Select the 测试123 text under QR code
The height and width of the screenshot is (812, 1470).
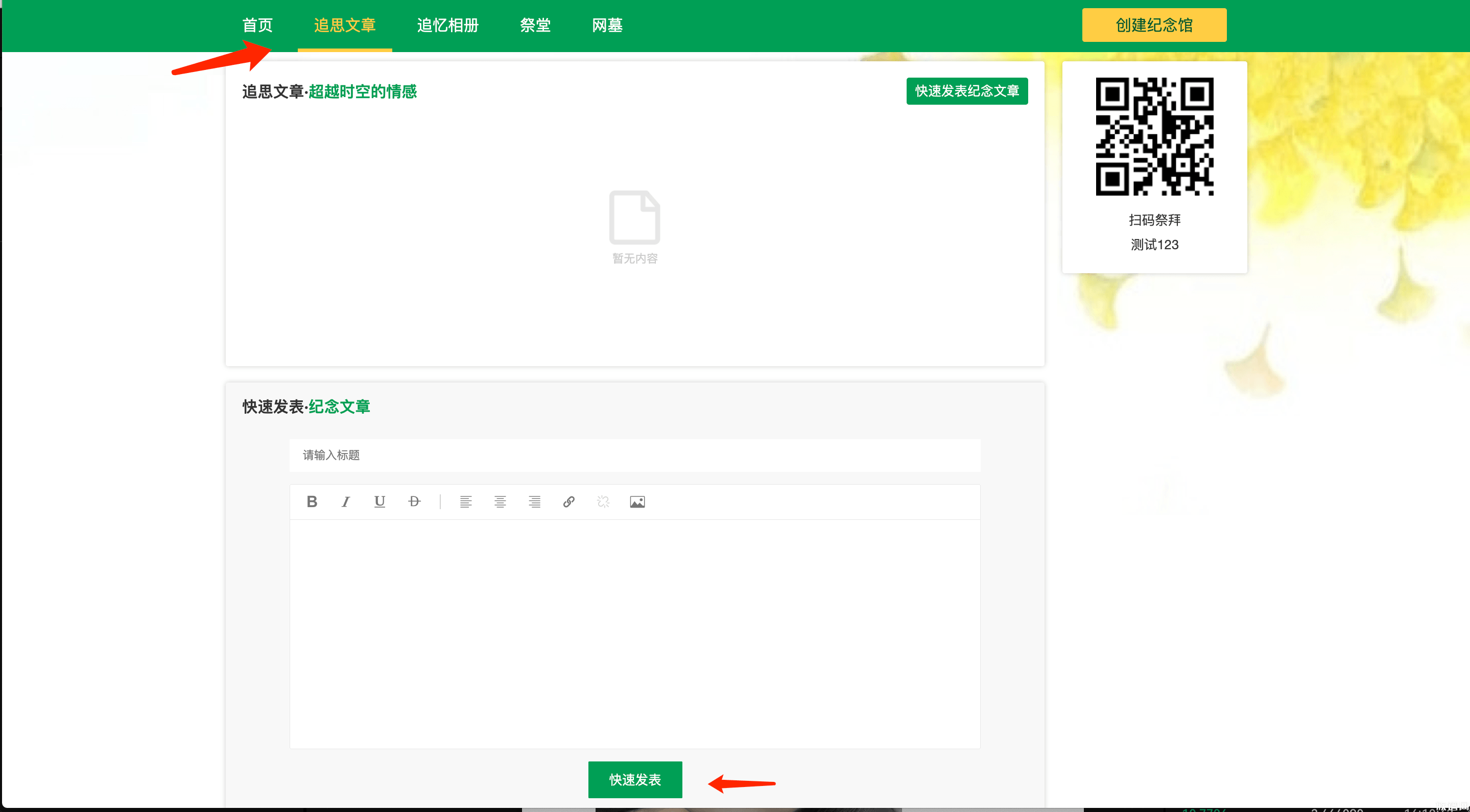1154,245
